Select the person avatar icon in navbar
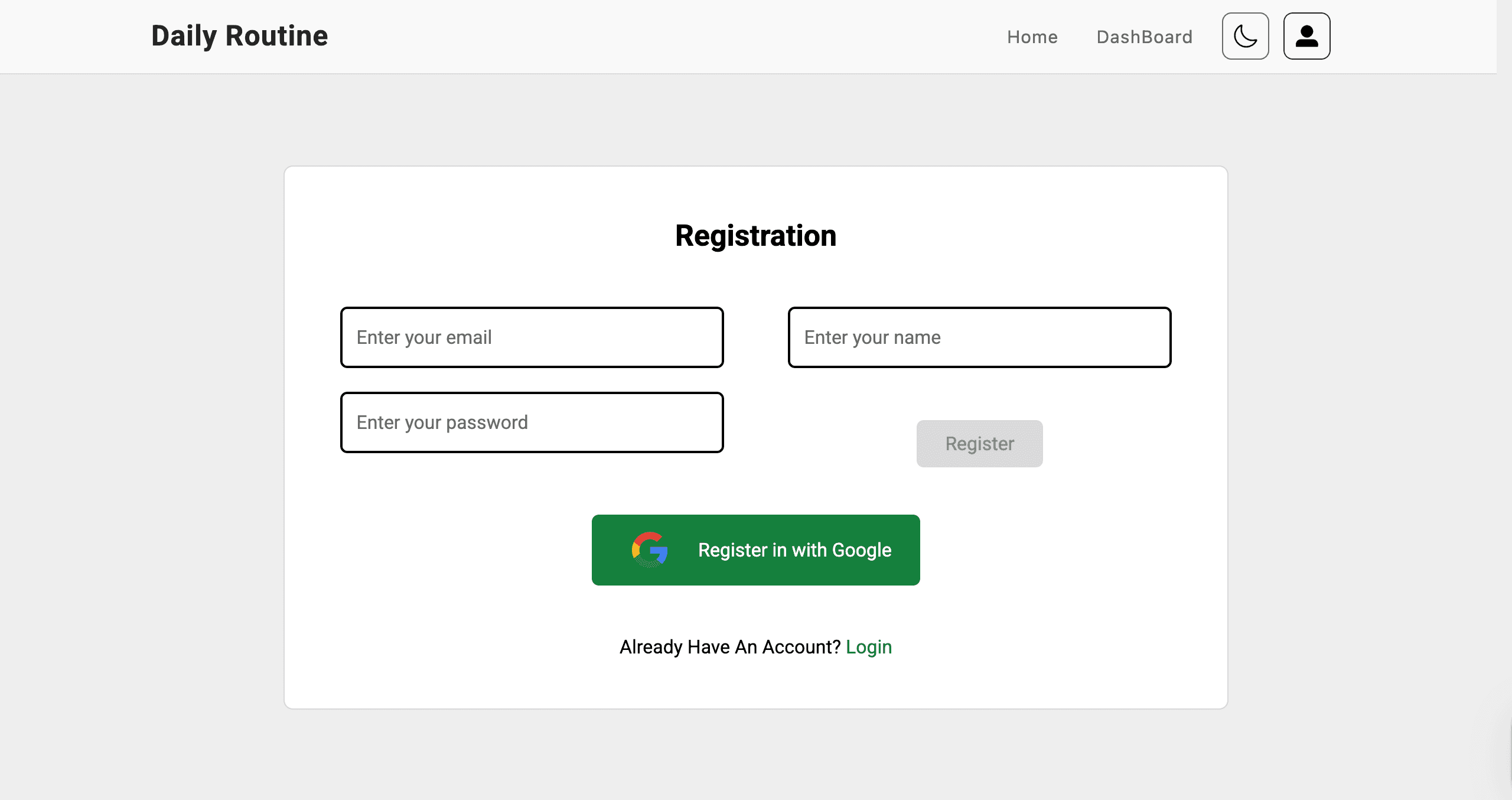This screenshot has height=800, width=1512. (1306, 36)
